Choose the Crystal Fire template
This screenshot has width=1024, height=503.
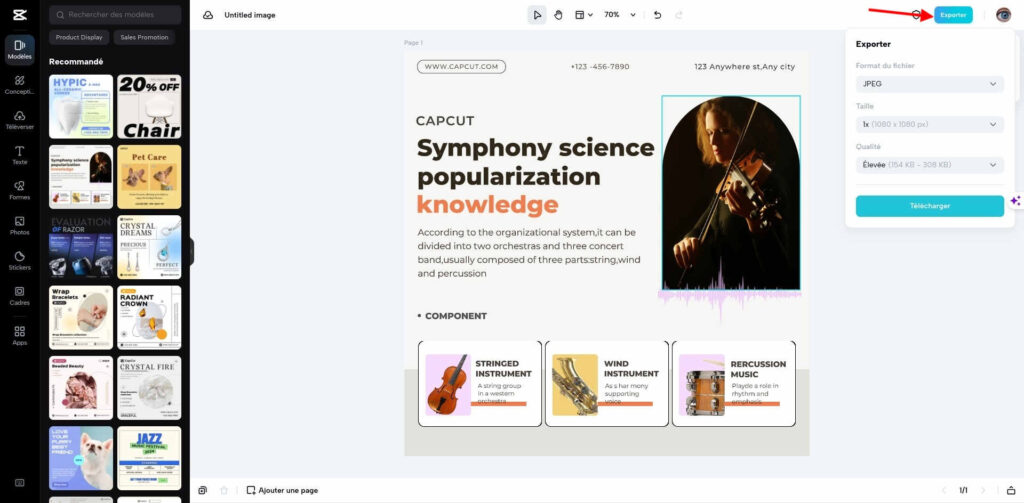tap(149, 388)
